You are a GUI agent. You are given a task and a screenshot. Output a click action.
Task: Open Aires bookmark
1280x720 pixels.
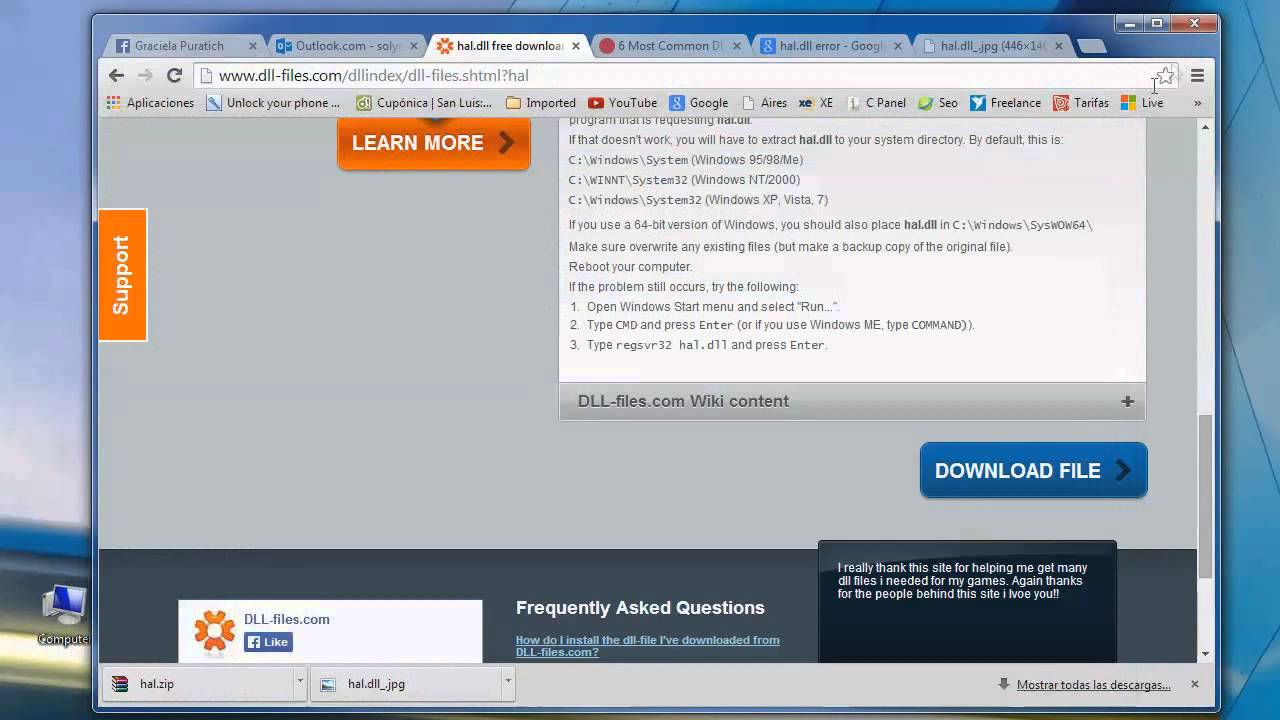[x=764, y=103]
